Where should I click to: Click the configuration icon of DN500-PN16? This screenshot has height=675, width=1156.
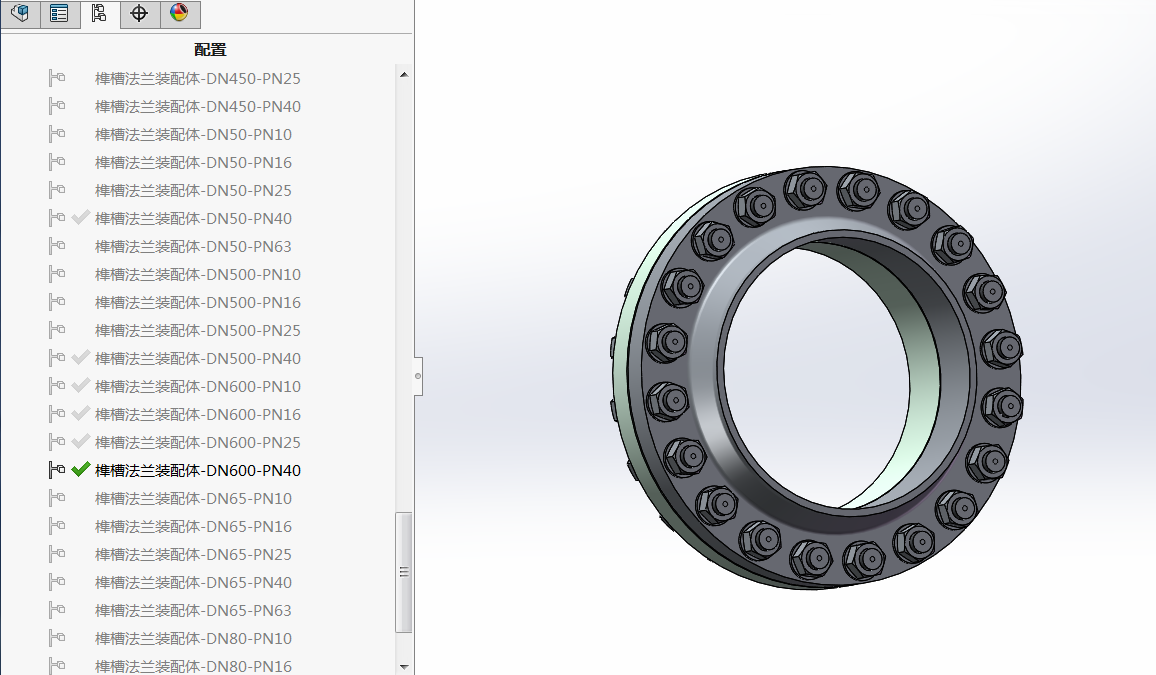click(57, 302)
